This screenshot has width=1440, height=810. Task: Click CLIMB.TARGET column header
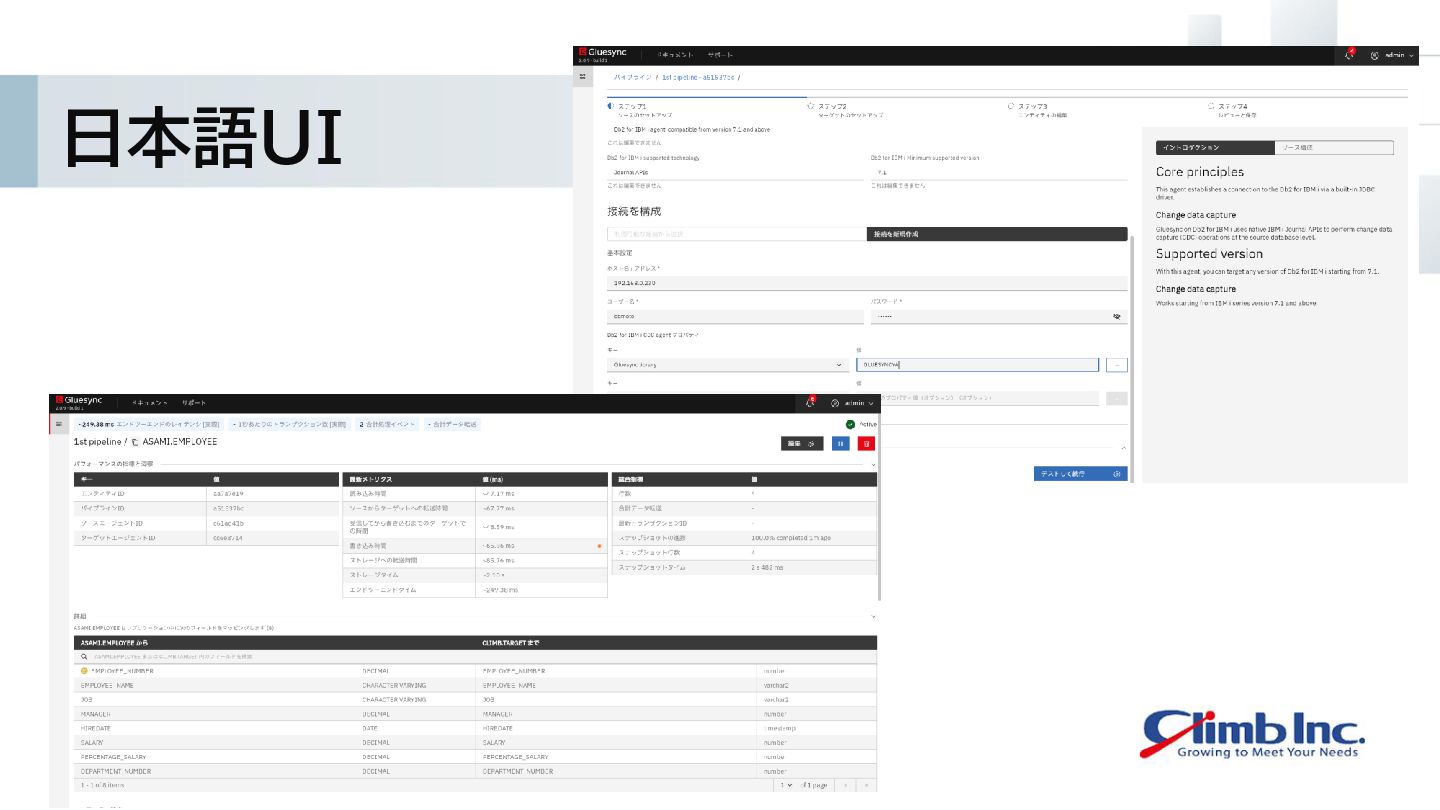tap(511, 641)
